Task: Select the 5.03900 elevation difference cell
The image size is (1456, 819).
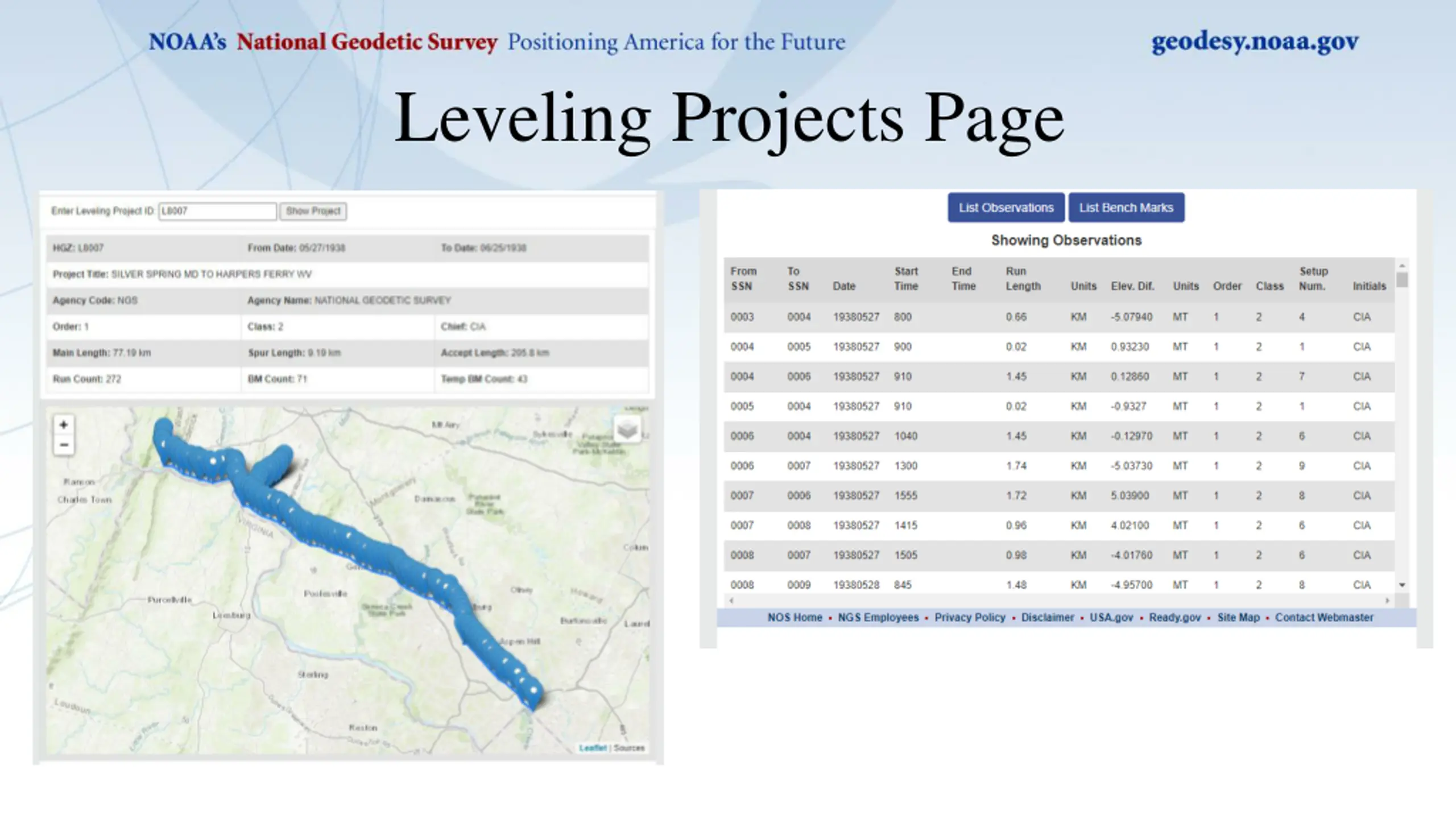Action: pos(1130,496)
